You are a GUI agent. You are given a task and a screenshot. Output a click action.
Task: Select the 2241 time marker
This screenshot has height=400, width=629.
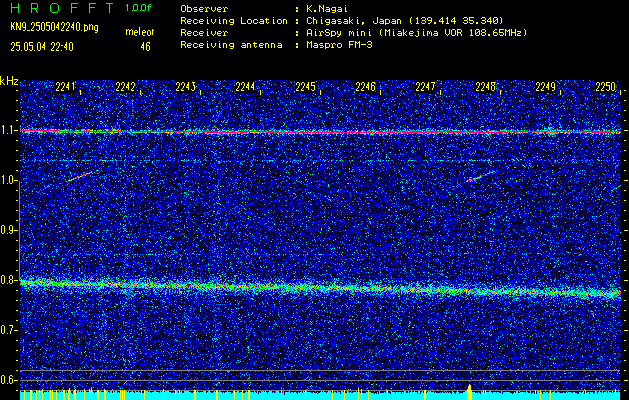[x=65, y=87]
